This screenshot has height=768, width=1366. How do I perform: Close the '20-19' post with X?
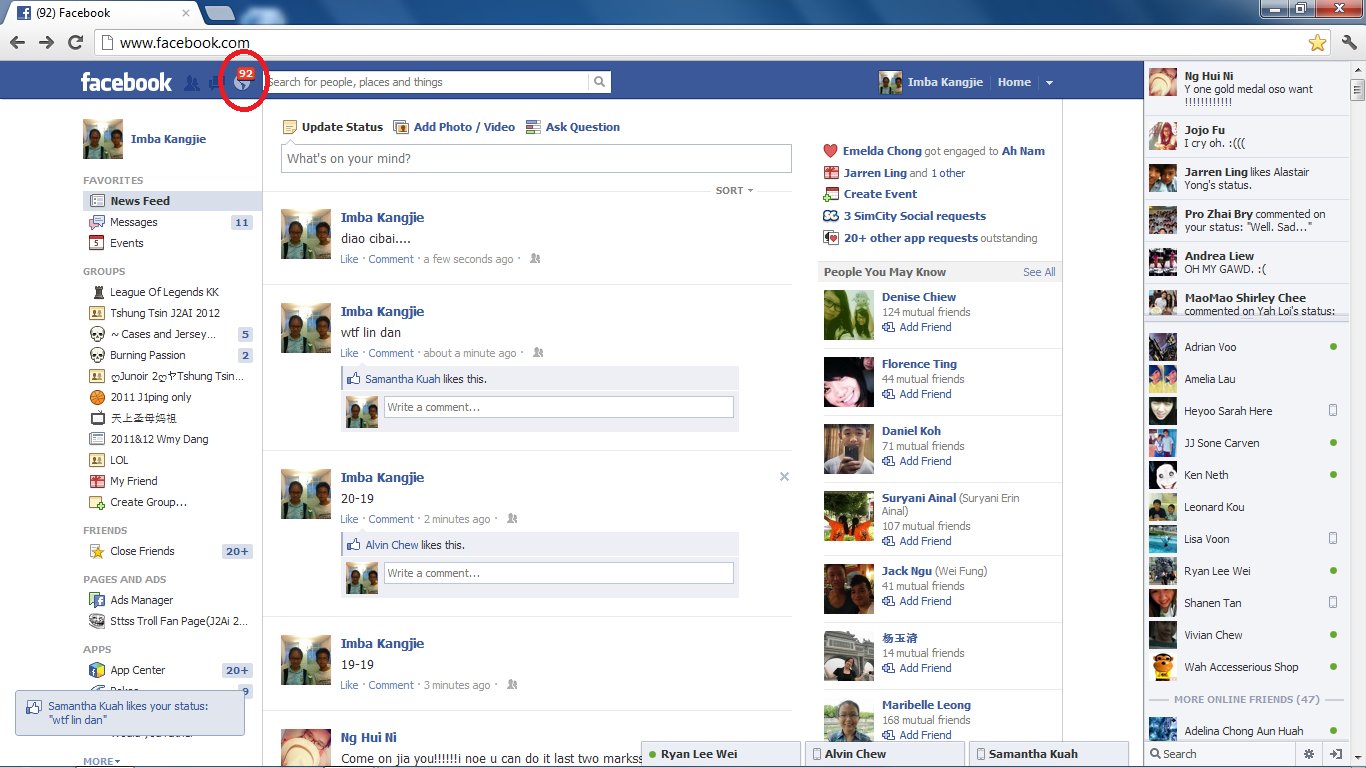point(784,477)
